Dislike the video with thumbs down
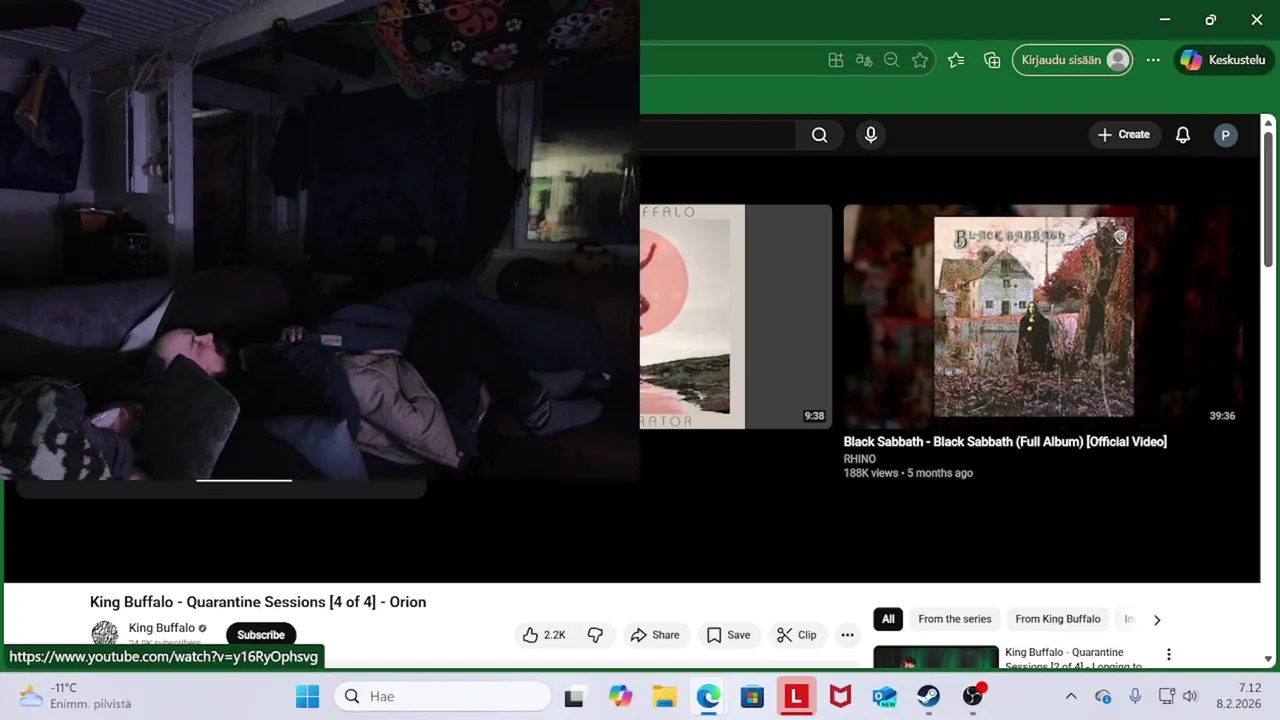Viewport: 1280px width, 720px height. point(595,635)
